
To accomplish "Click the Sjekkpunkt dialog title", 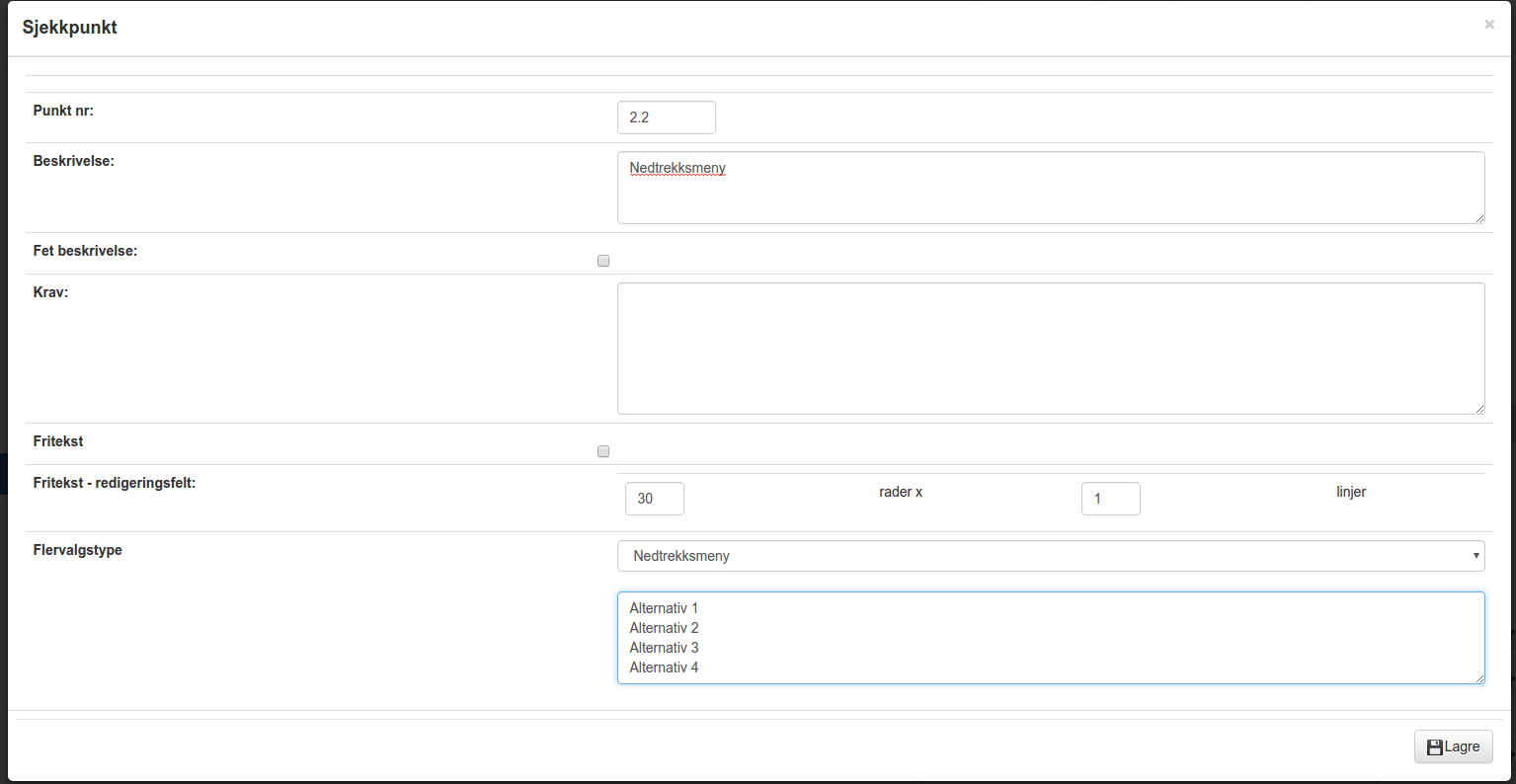I will click(x=70, y=28).
